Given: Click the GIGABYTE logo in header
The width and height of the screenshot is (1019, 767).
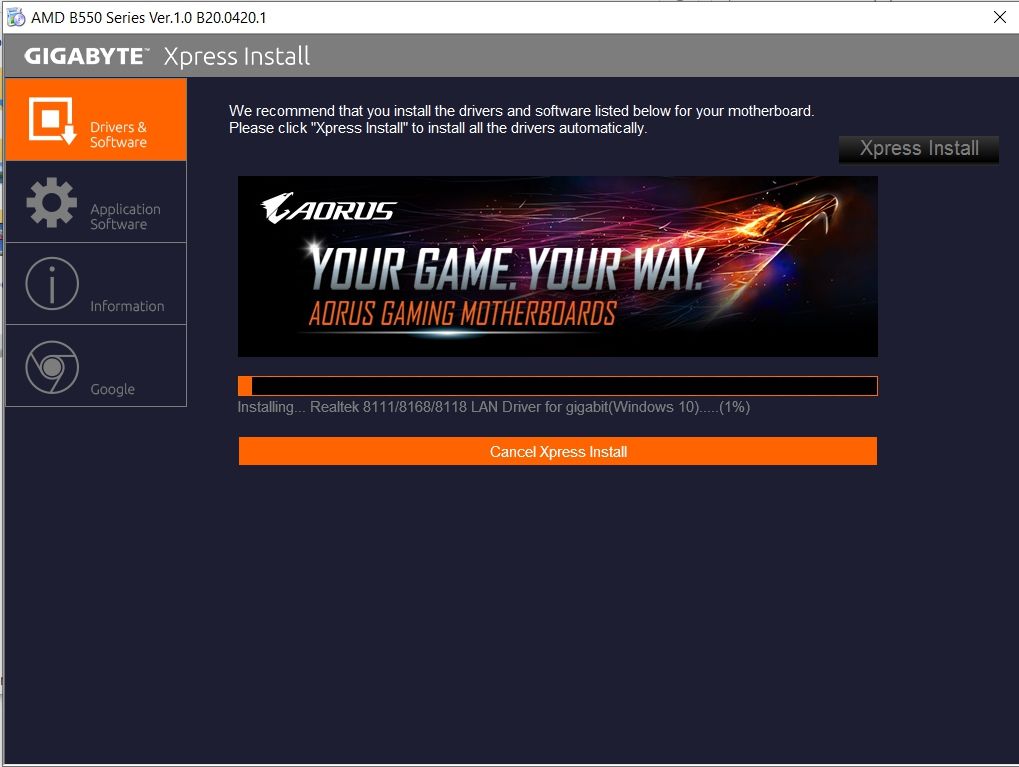Looking at the screenshot, I should pyautogui.click(x=86, y=56).
